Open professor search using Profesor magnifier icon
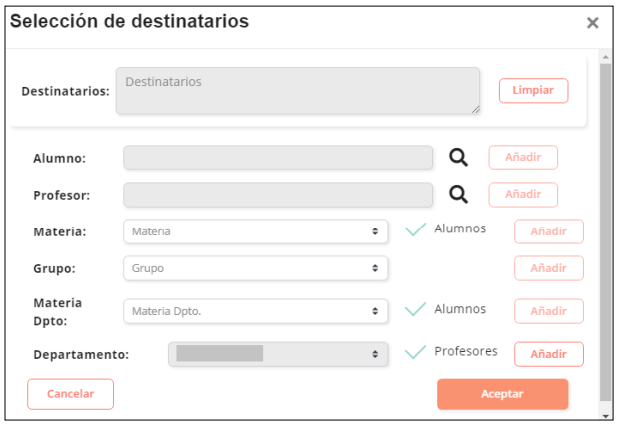The width and height of the screenshot is (623, 427). point(458,194)
